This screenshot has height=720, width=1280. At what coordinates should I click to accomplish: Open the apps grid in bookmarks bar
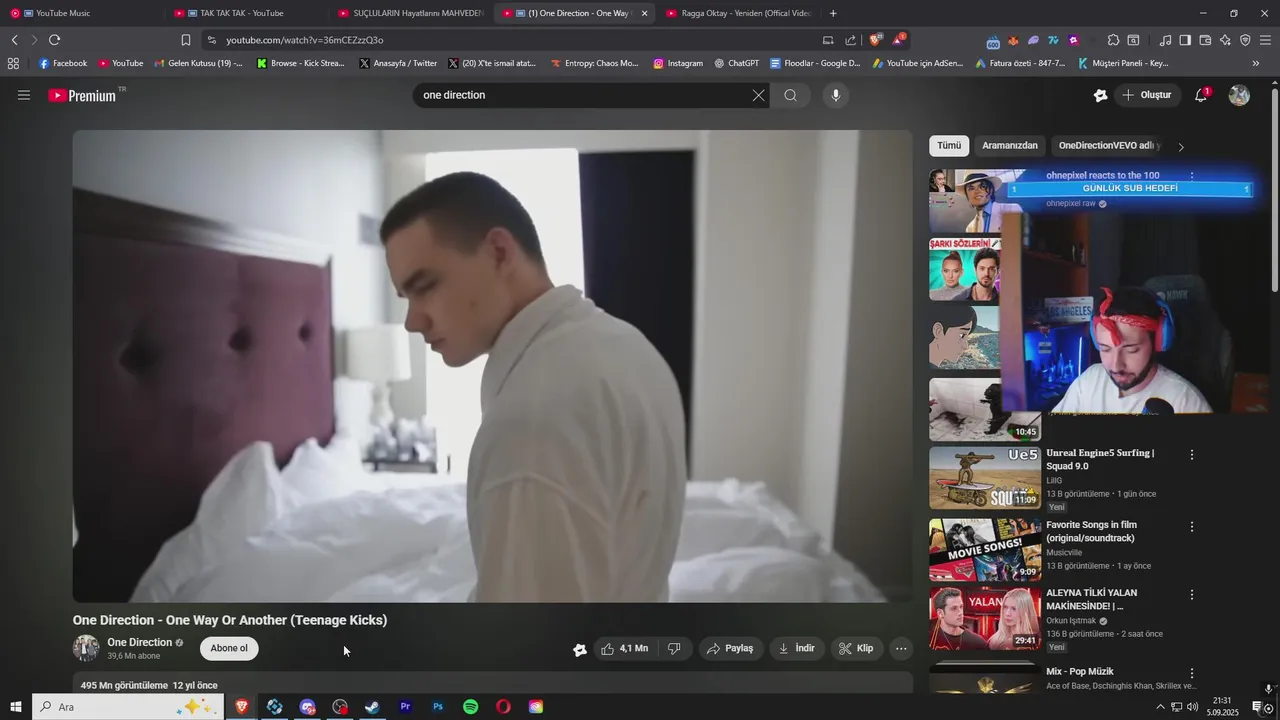[13, 63]
